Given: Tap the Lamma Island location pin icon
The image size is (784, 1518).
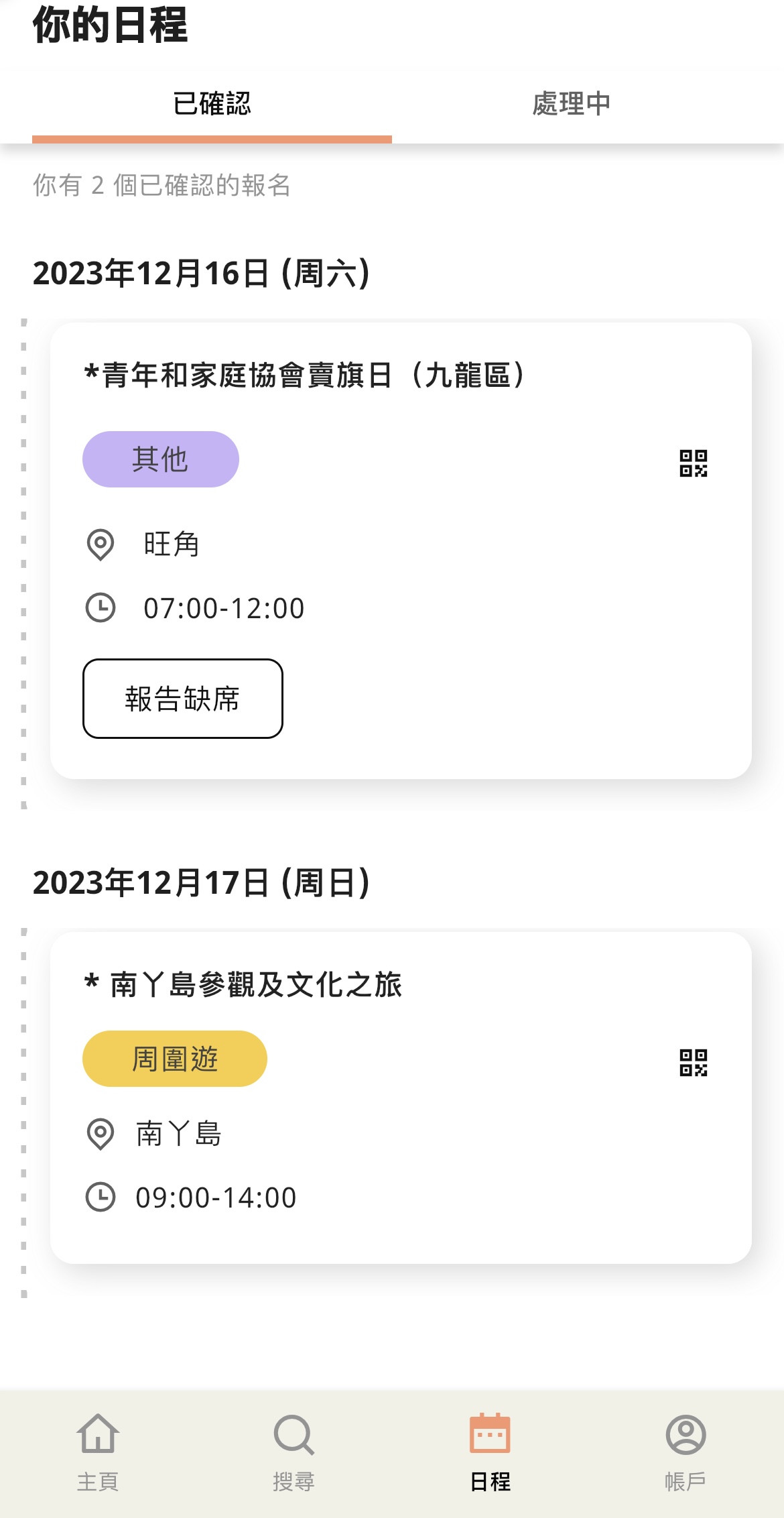Looking at the screenshot, I should (101, 1134).
